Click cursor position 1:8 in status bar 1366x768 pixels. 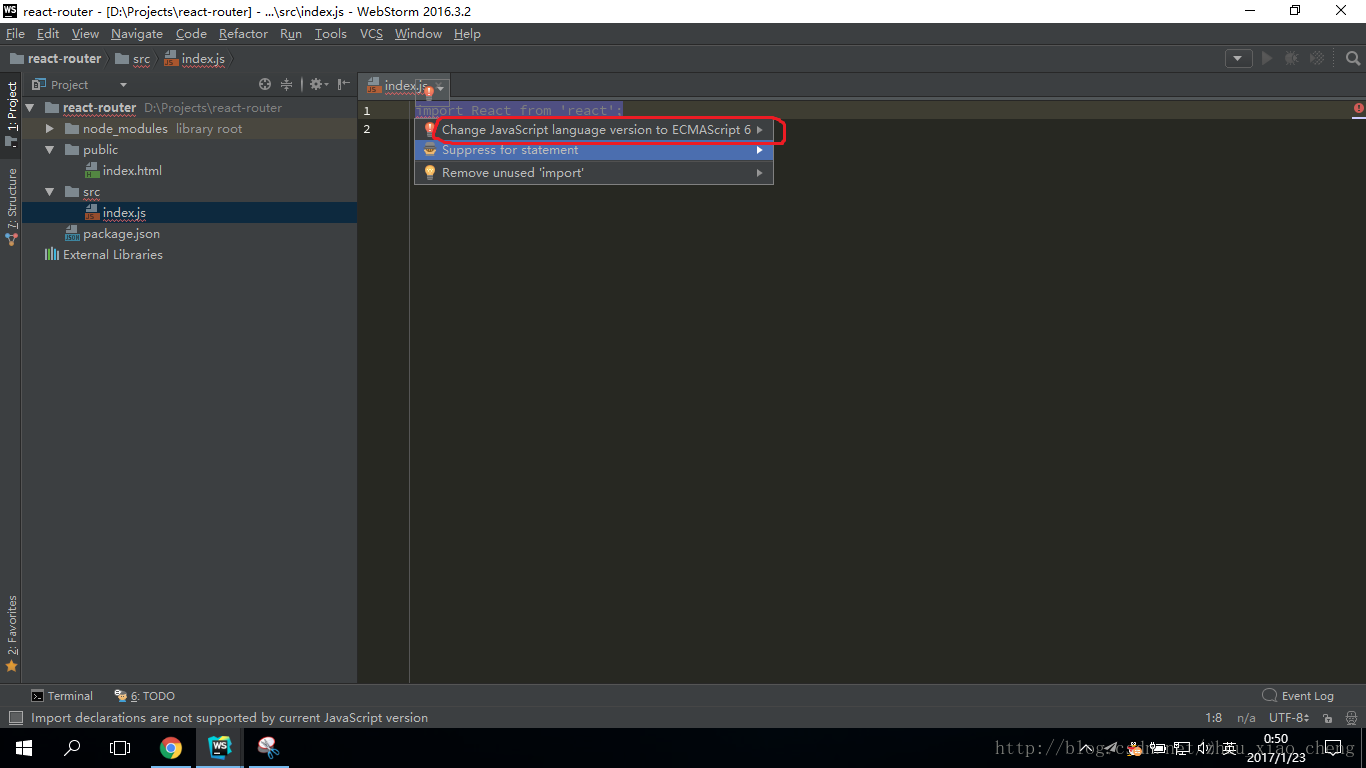coord(1214,718)
